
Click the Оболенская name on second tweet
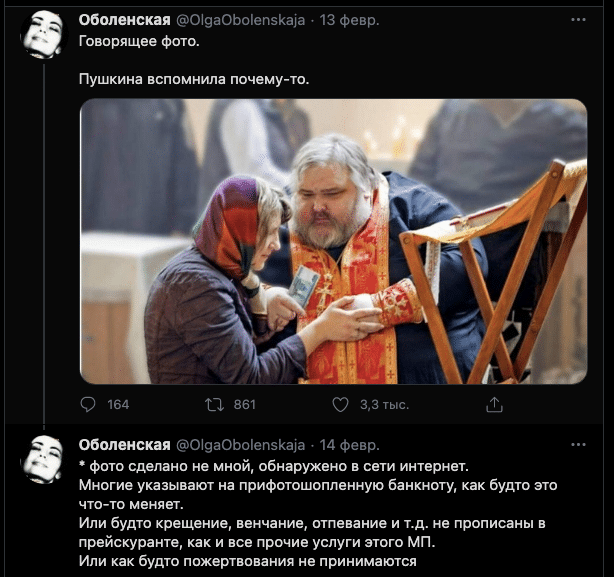coord(125,445)
